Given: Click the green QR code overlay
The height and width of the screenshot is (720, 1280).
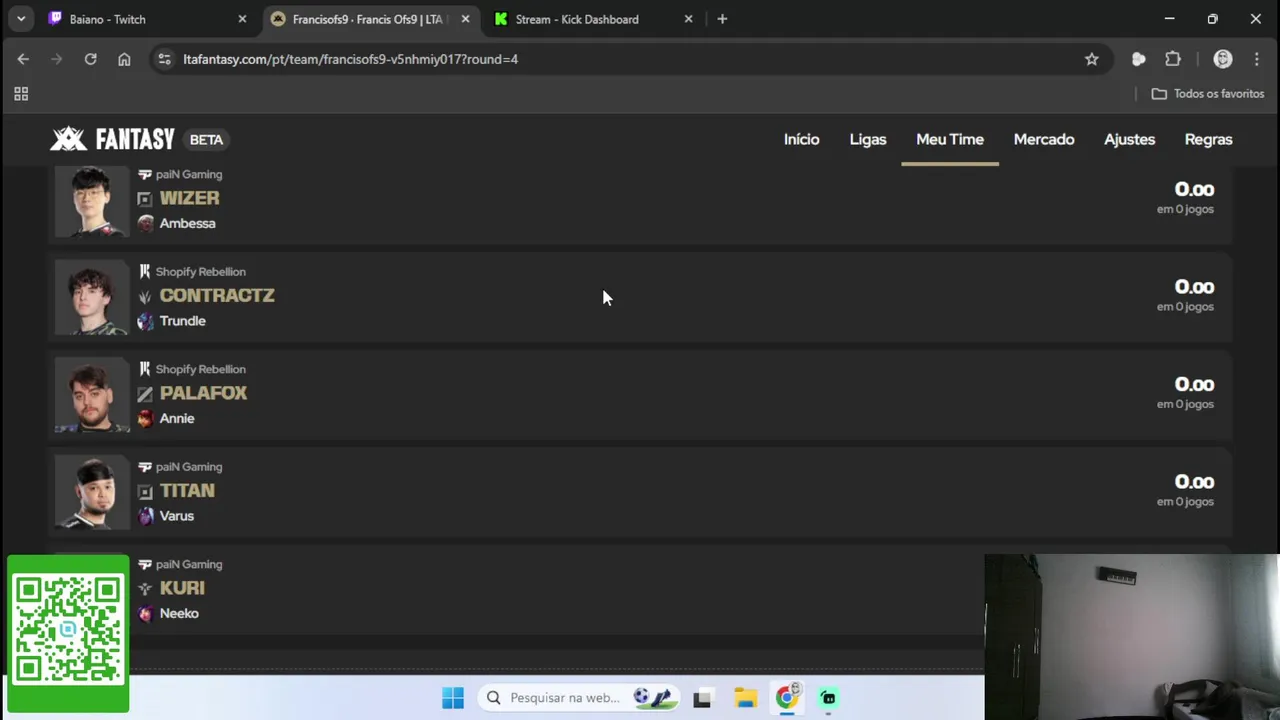Looking at the screenshot, I should pos(68,634).
